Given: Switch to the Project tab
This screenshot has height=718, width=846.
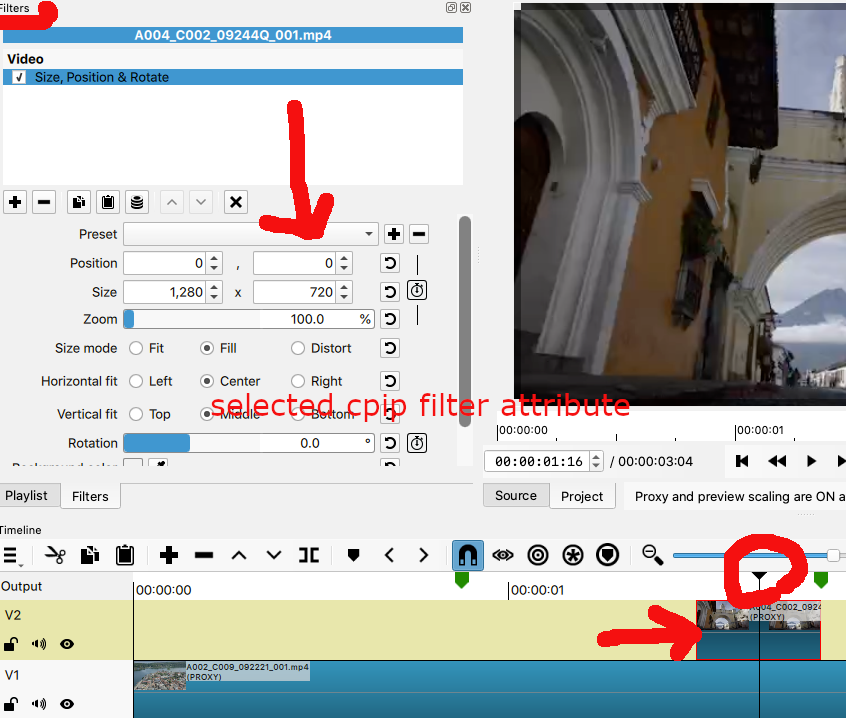Looking at the screenshot, I should click(x=582, y=496).
